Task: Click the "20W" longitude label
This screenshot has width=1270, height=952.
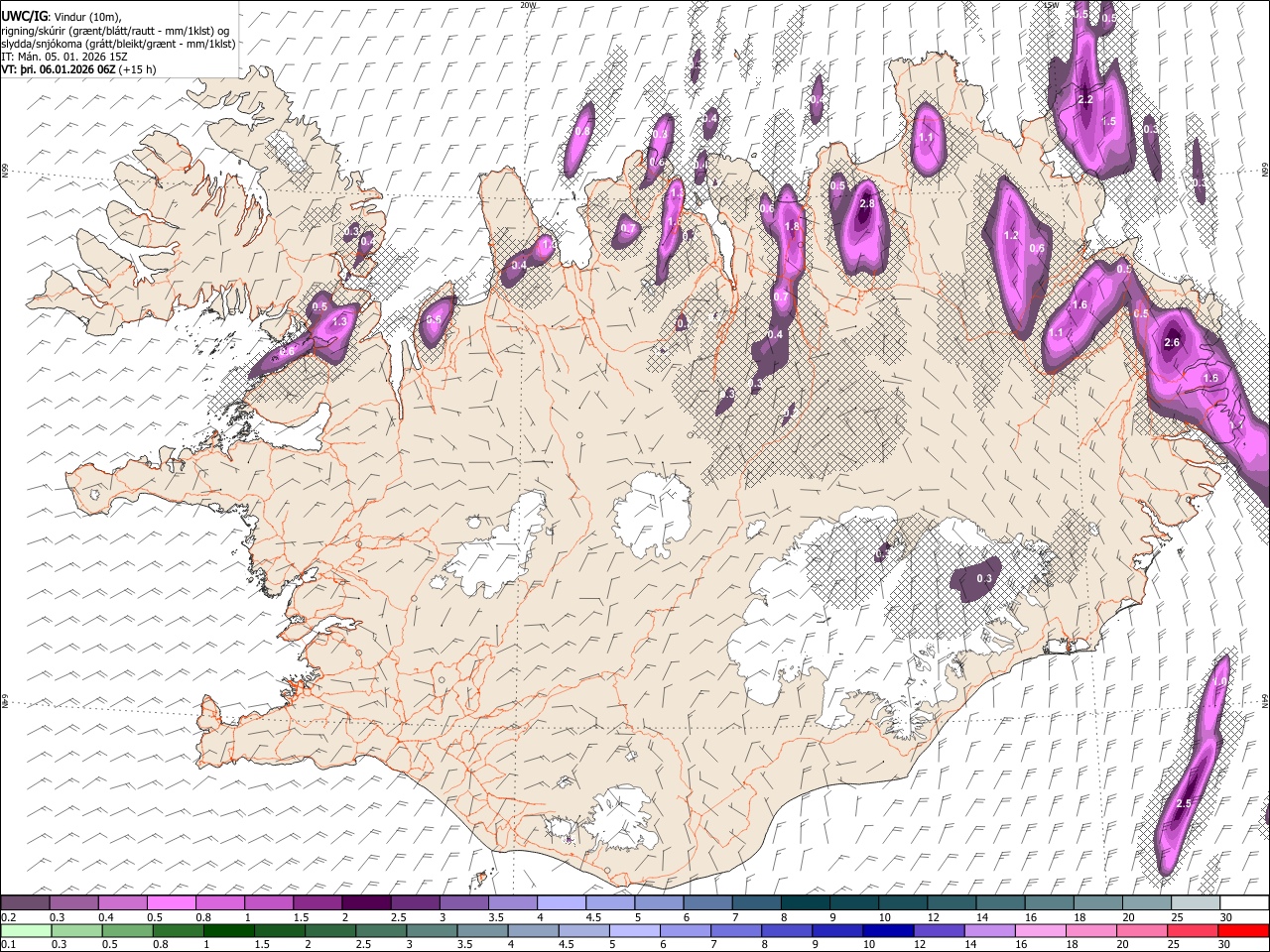Action: (528, 5)
